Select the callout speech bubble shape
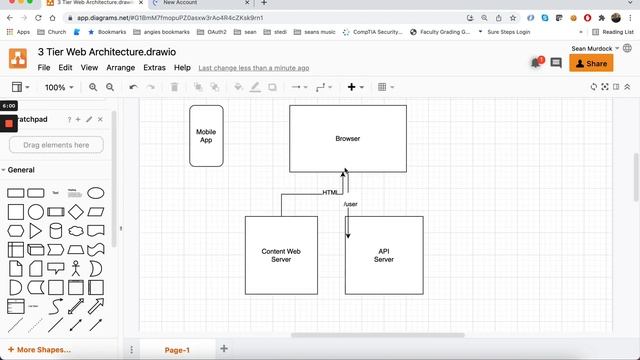Image resolution: width=640 pixels, height=360 pixels. [56, 268]
